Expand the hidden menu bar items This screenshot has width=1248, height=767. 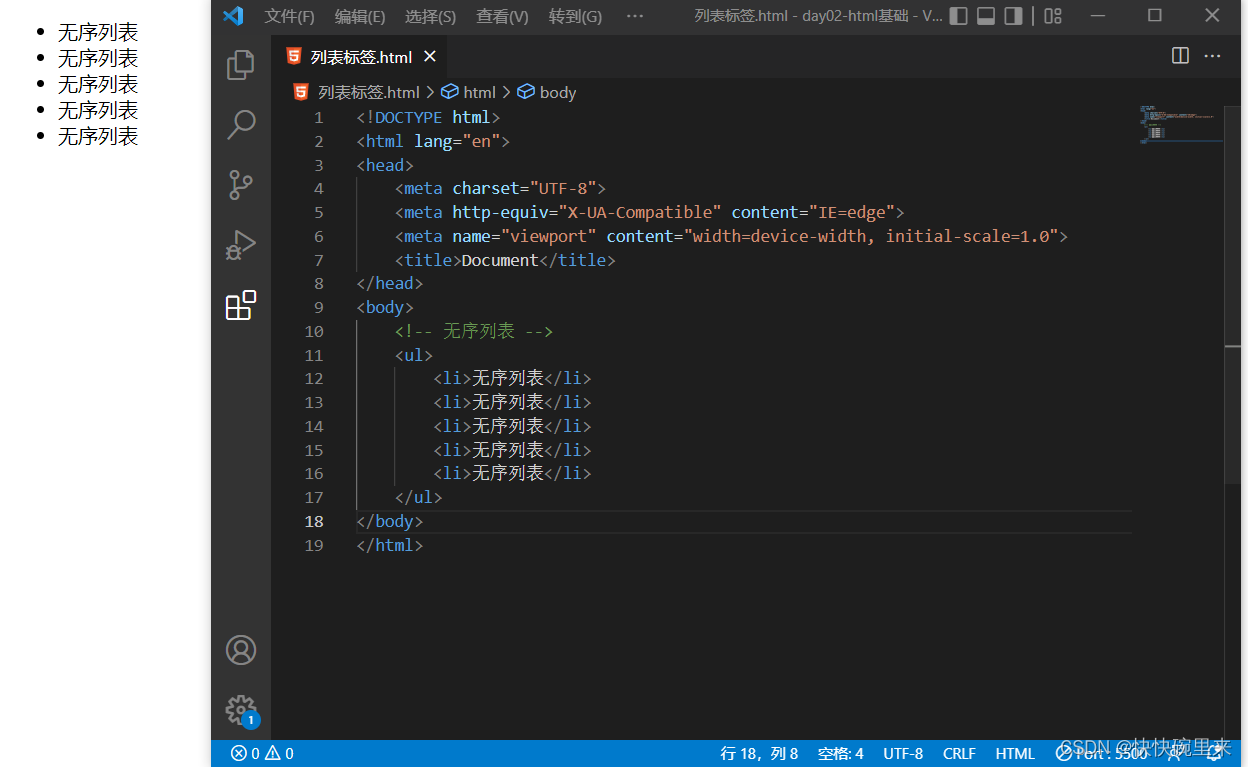[x=635, y=16]
